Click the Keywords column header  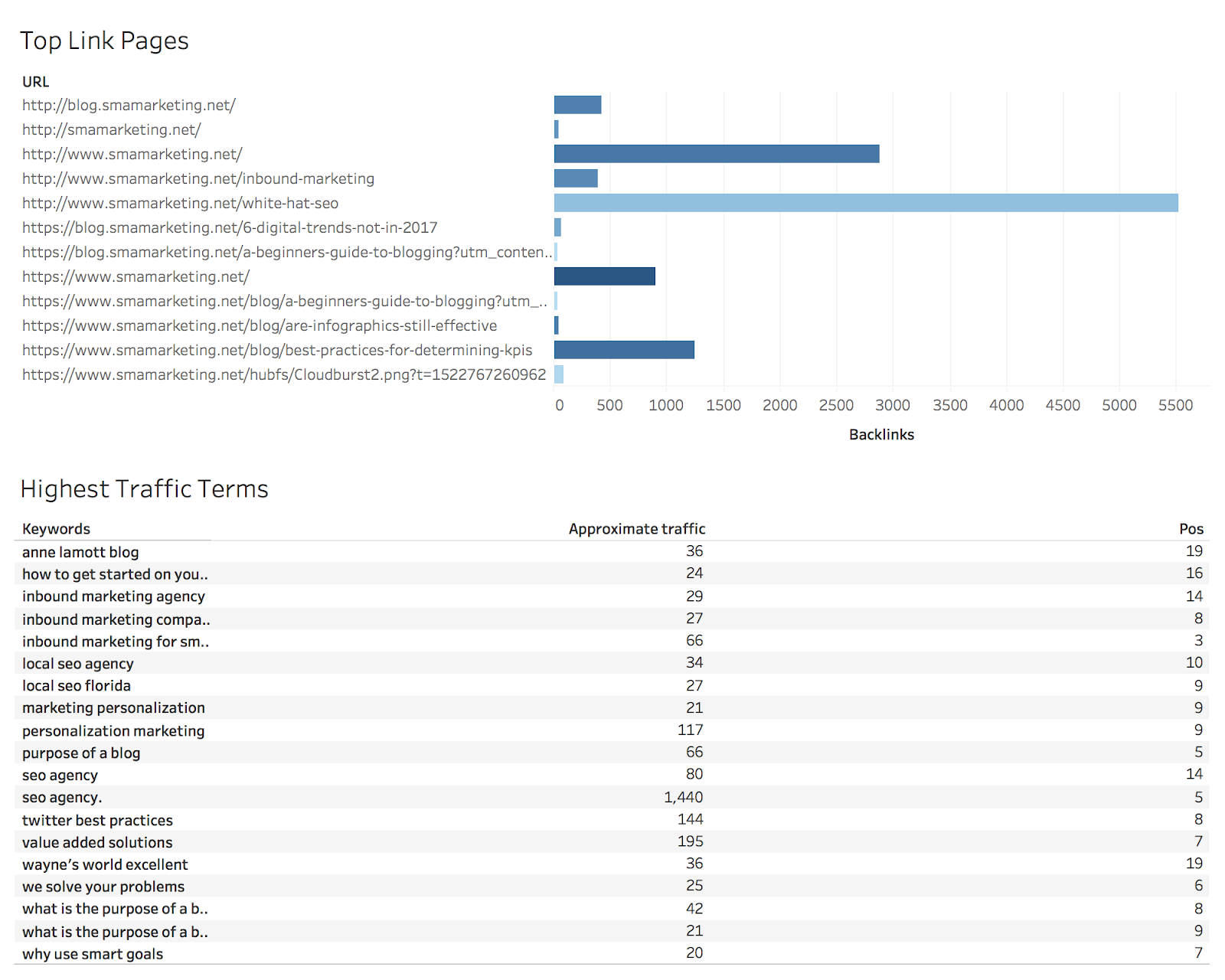pos(56,529)
